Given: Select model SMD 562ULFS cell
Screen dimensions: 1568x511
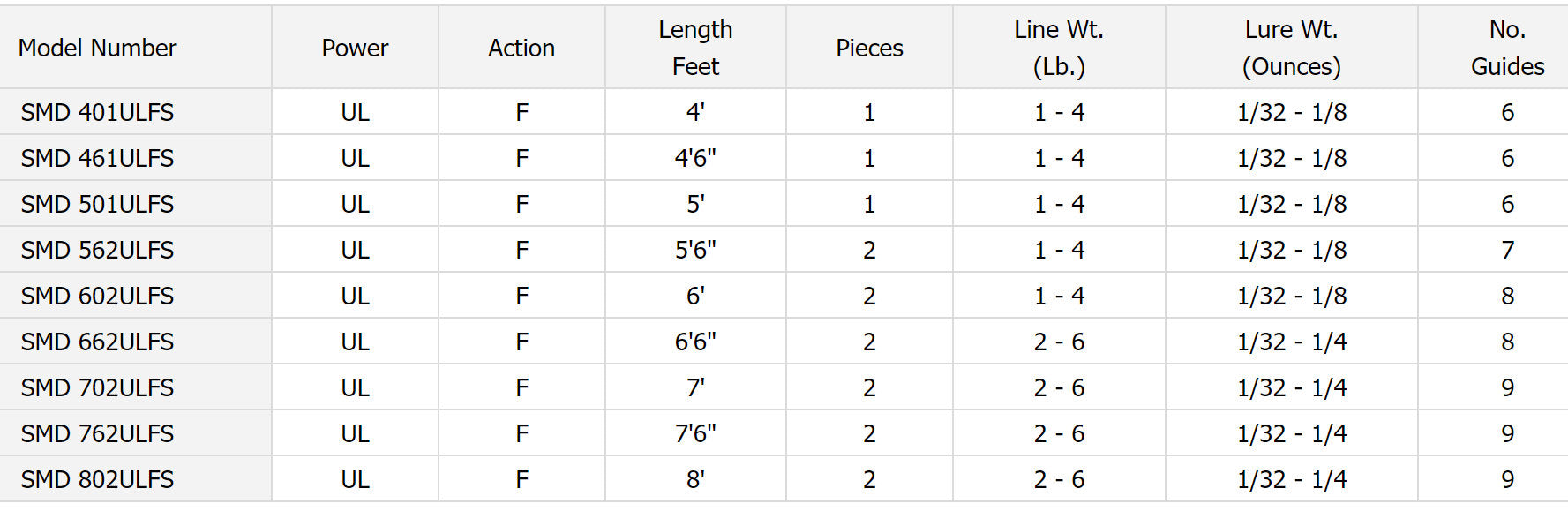Looking at the screenshot, I should click(97, 250).
